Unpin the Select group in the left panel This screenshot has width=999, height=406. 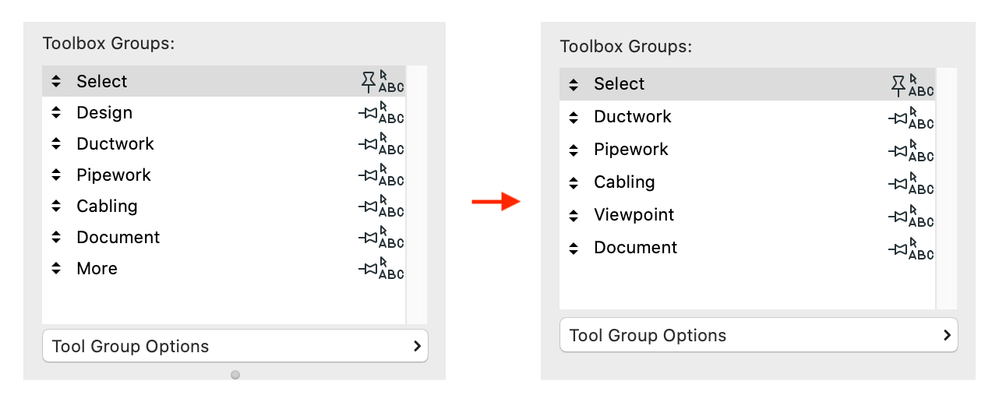tap(368, 82)
